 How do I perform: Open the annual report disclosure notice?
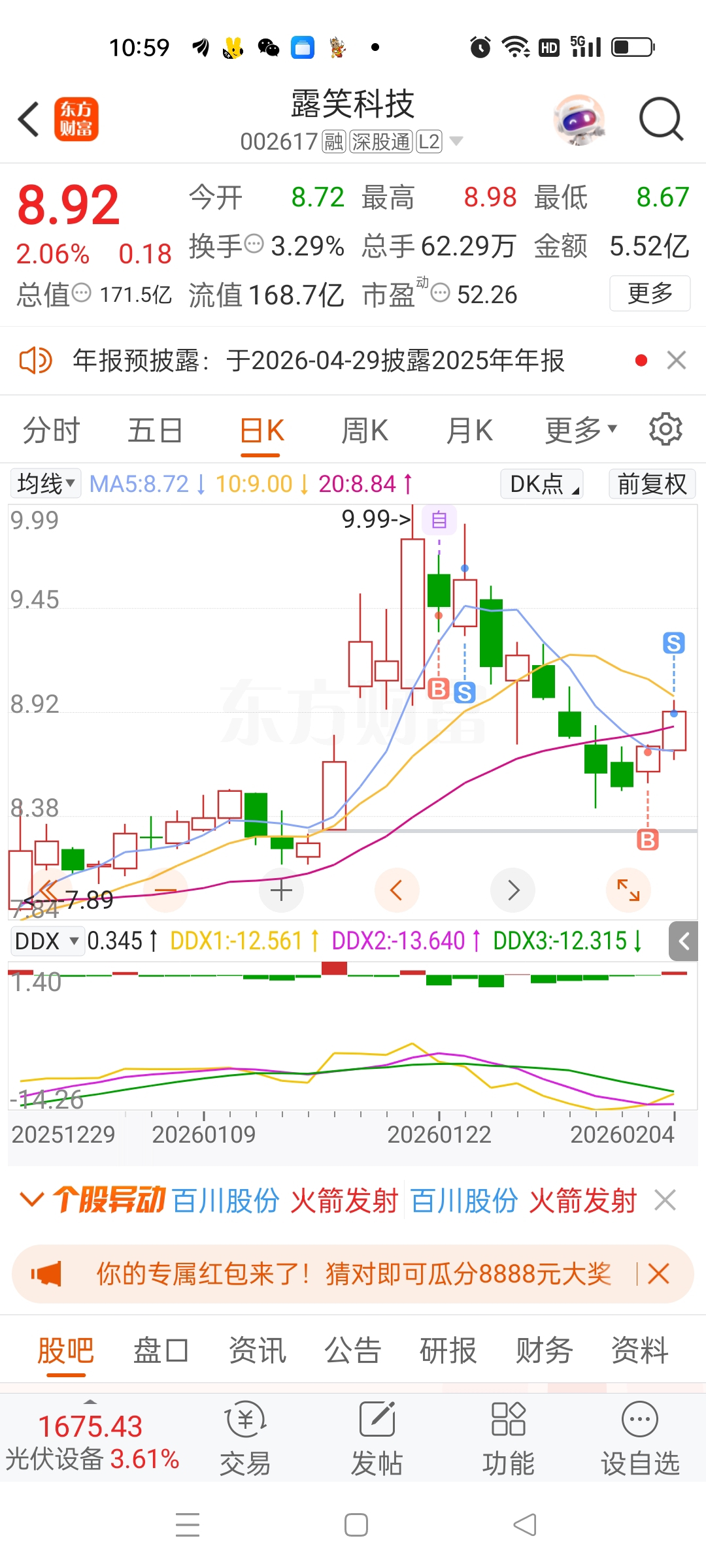click(318, 360)
